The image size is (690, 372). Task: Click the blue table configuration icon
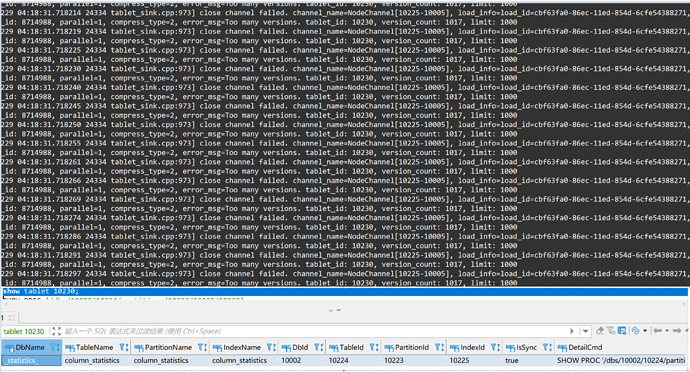pyautogui.click(x=622, y=331)
